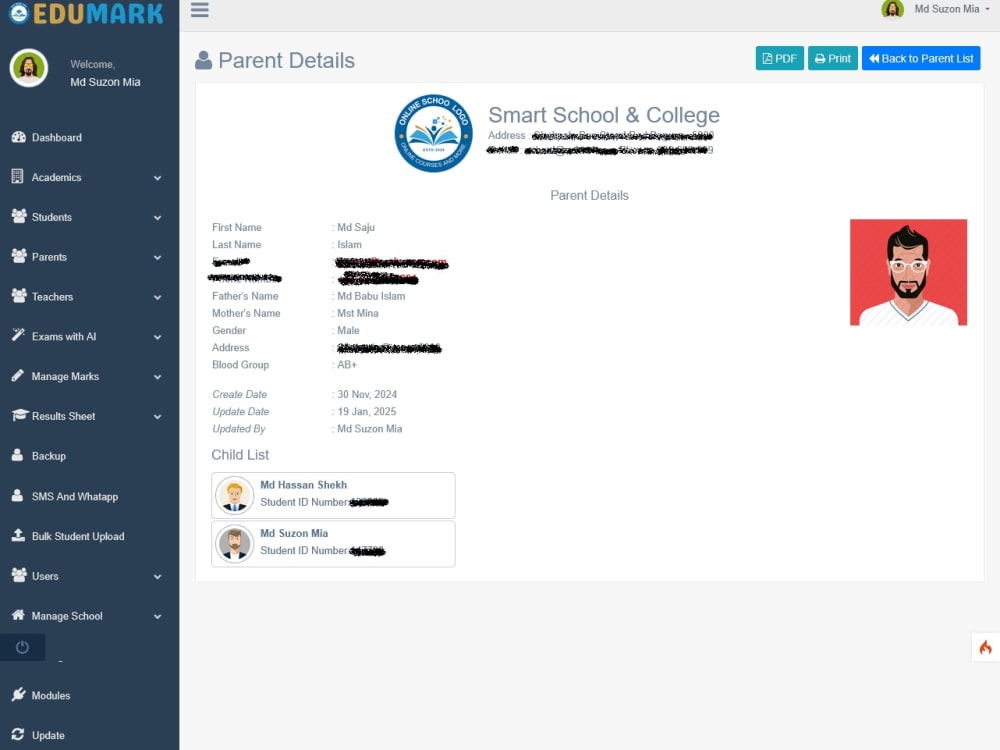Click the school circular logo
The height and width of the screenshot is (750, 1000).
[433, 133]
